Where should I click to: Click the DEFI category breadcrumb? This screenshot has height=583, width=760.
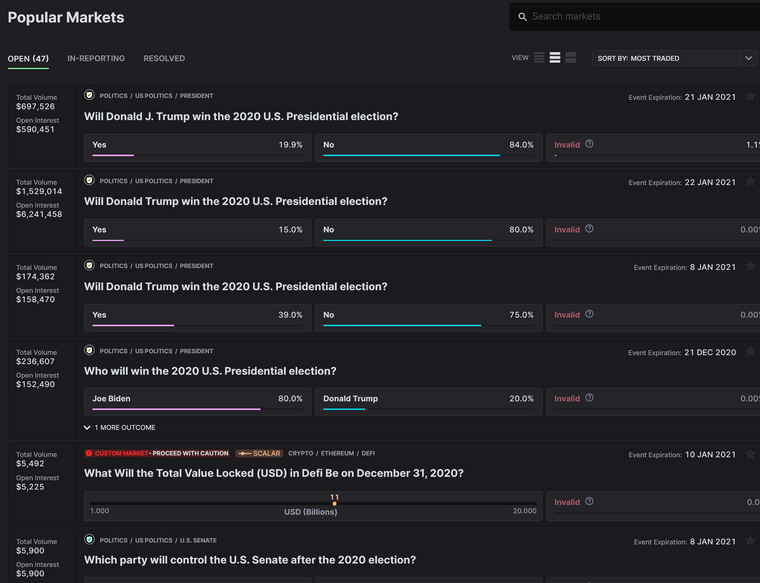368,454
